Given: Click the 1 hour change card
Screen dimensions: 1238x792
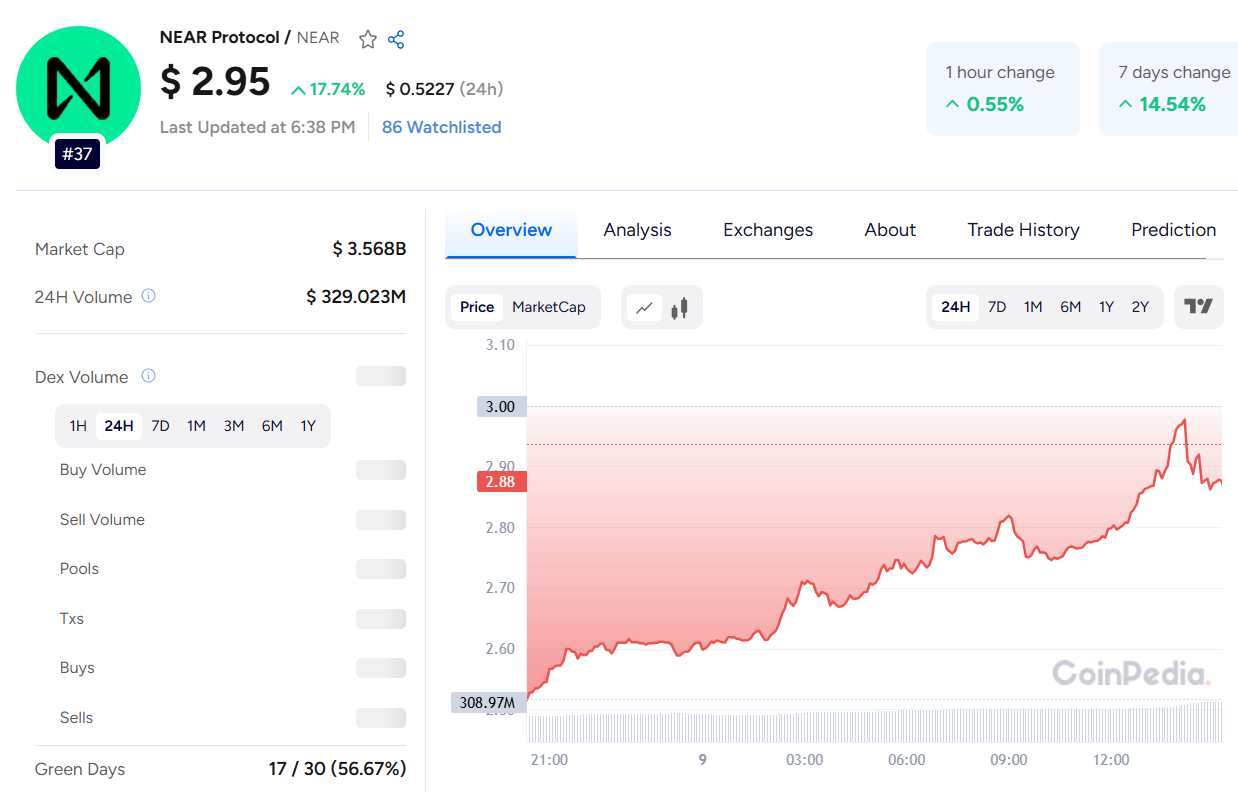Looking at the screenshot, I should pos(1003,89).
